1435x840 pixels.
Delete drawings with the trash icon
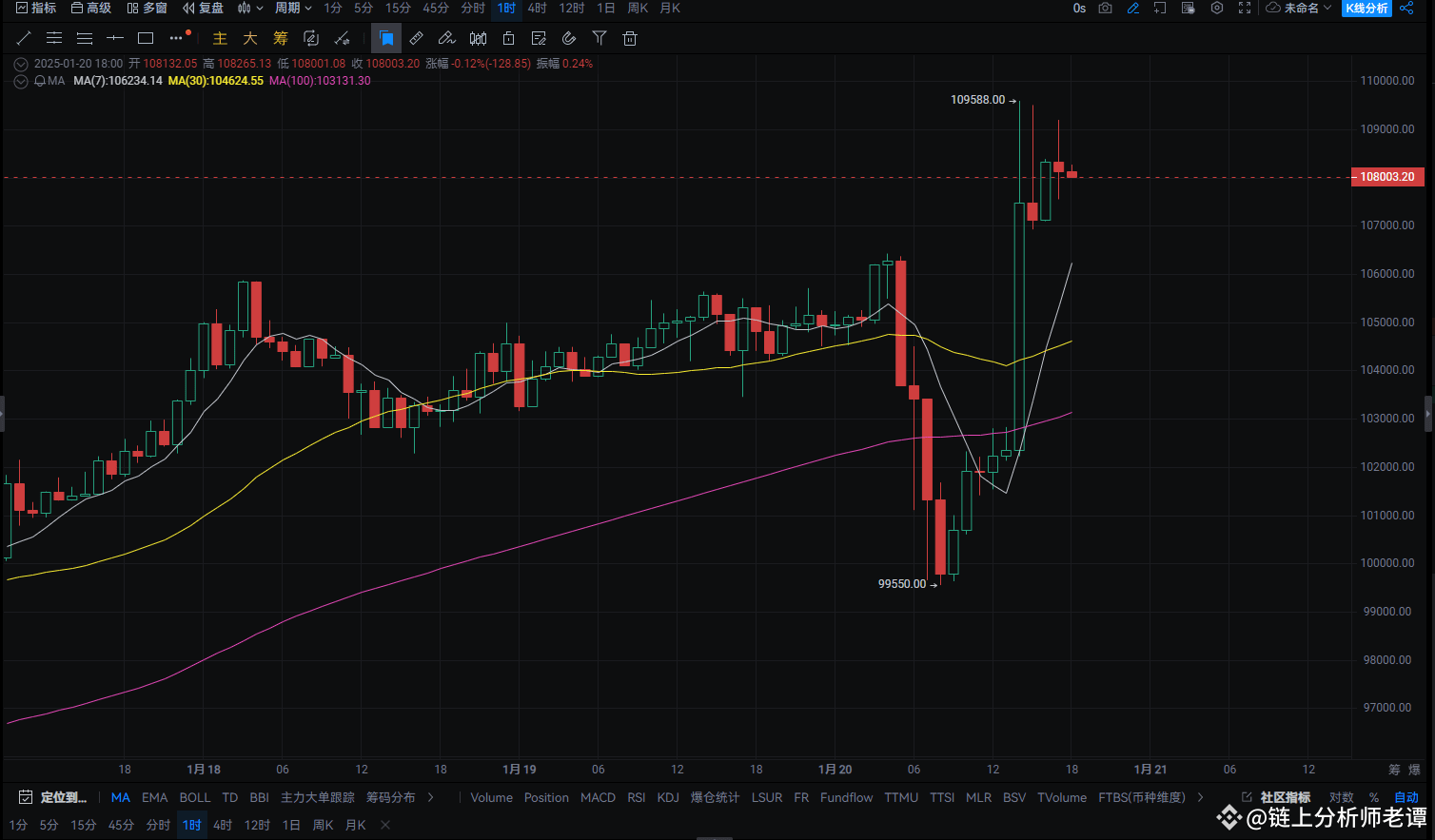[630, 38]
